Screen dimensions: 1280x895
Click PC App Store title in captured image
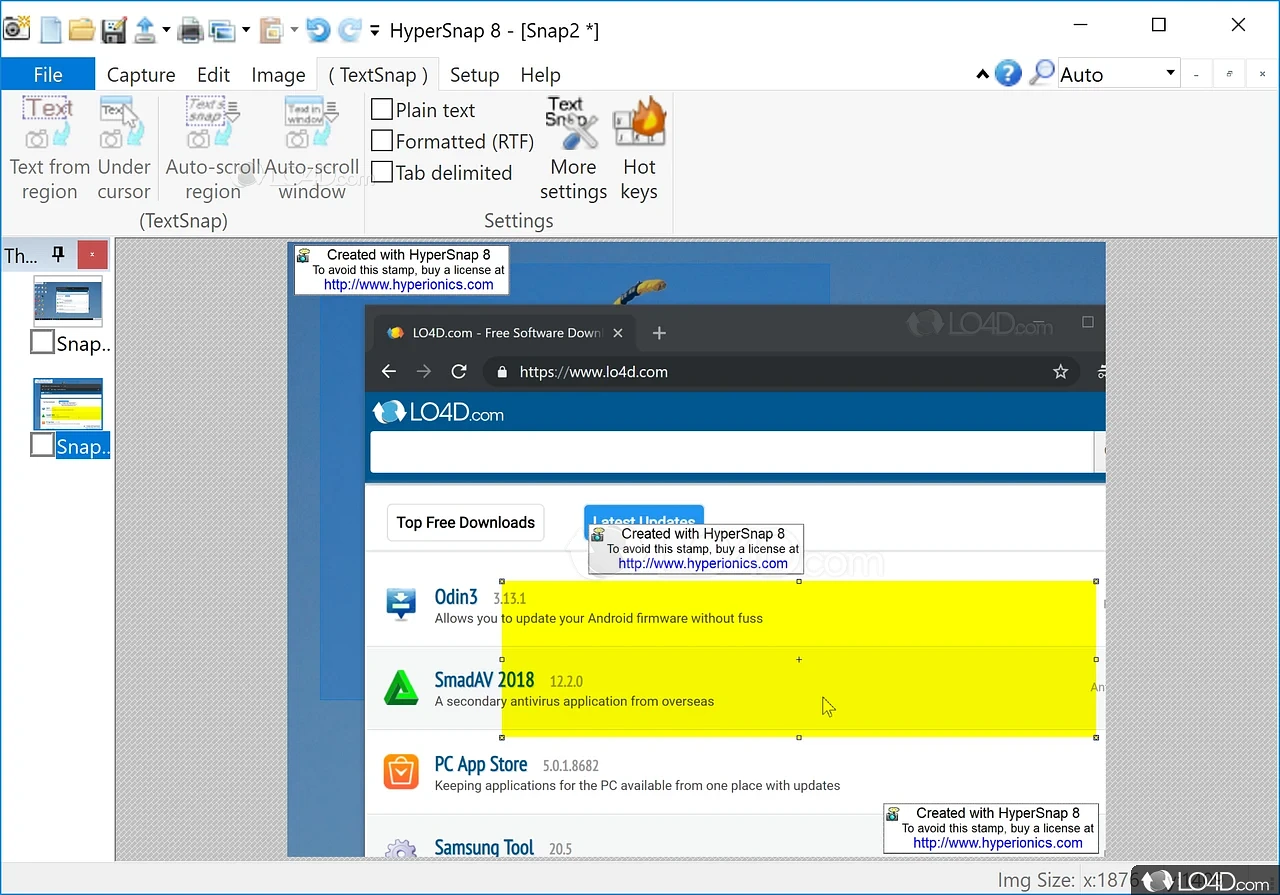click(481, 764)
